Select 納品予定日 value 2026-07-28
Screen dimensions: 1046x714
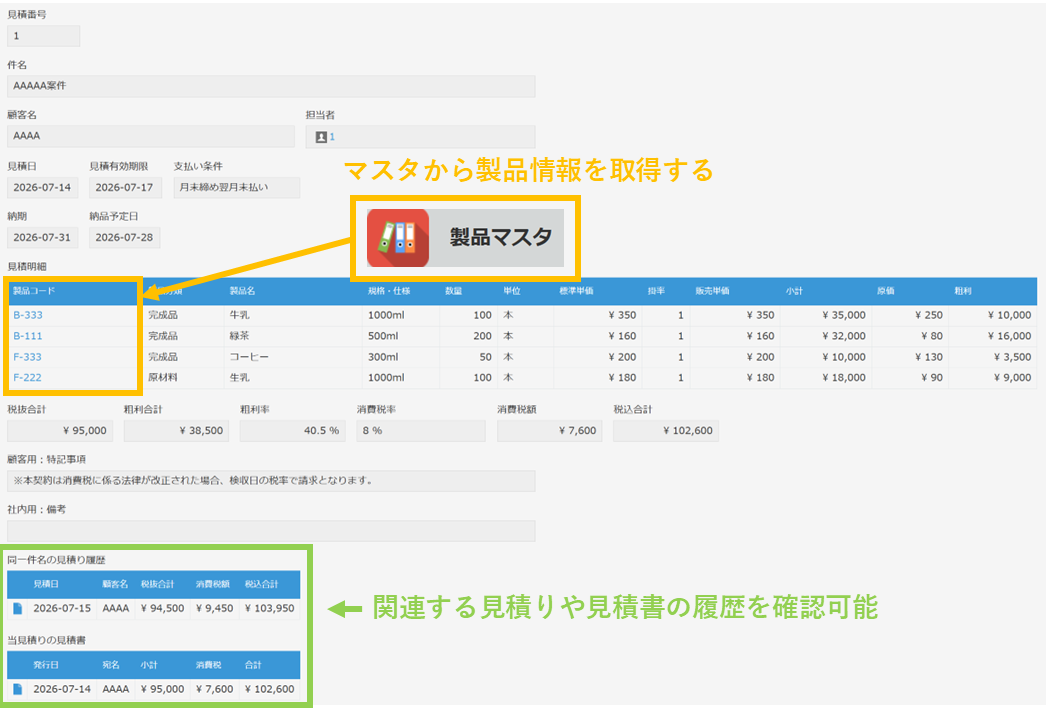[125, 238]
